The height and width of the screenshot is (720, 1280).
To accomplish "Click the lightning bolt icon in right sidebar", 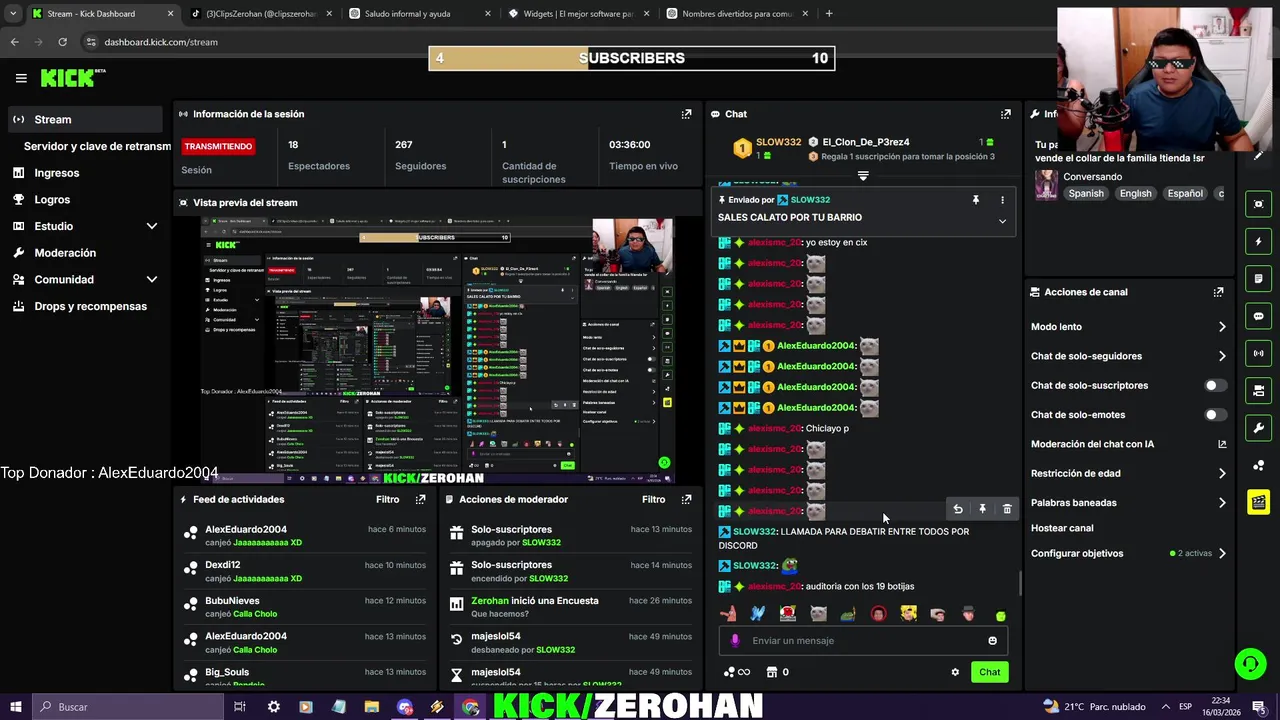I will (x=1258, y=241).
